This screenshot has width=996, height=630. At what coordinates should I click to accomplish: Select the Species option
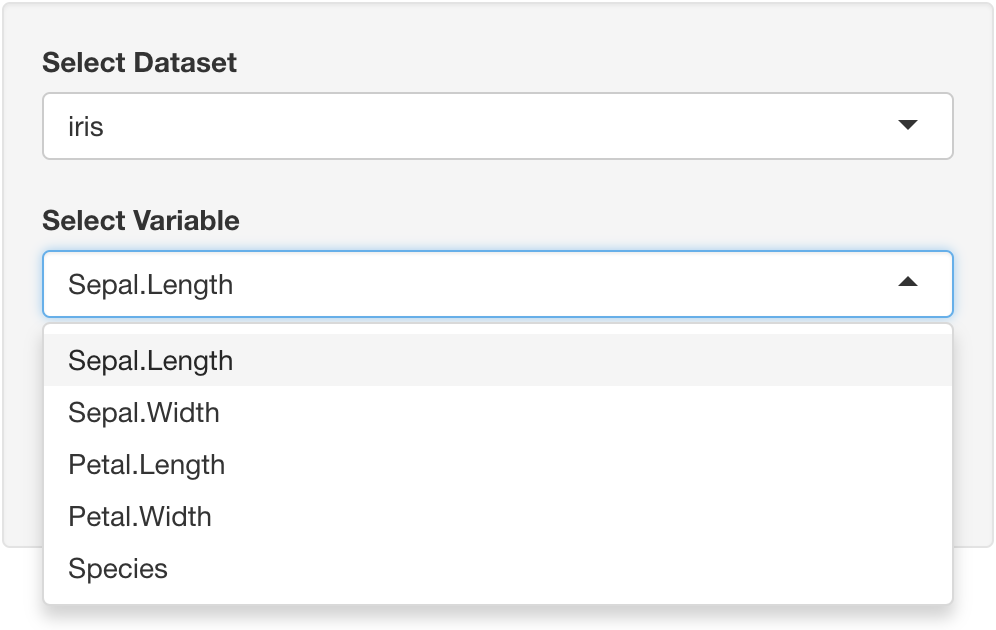tap(117, 568)
